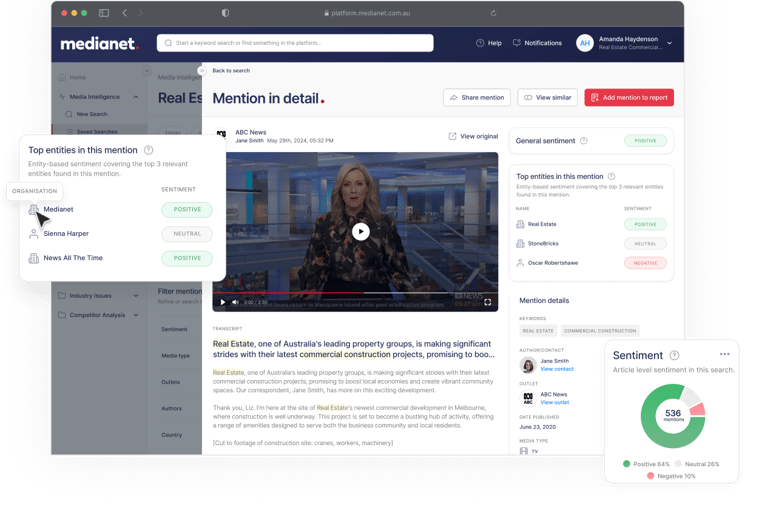762x525 pixels.
Task: Open View contact link for Jane Smith
Action: tap(557, 369)
